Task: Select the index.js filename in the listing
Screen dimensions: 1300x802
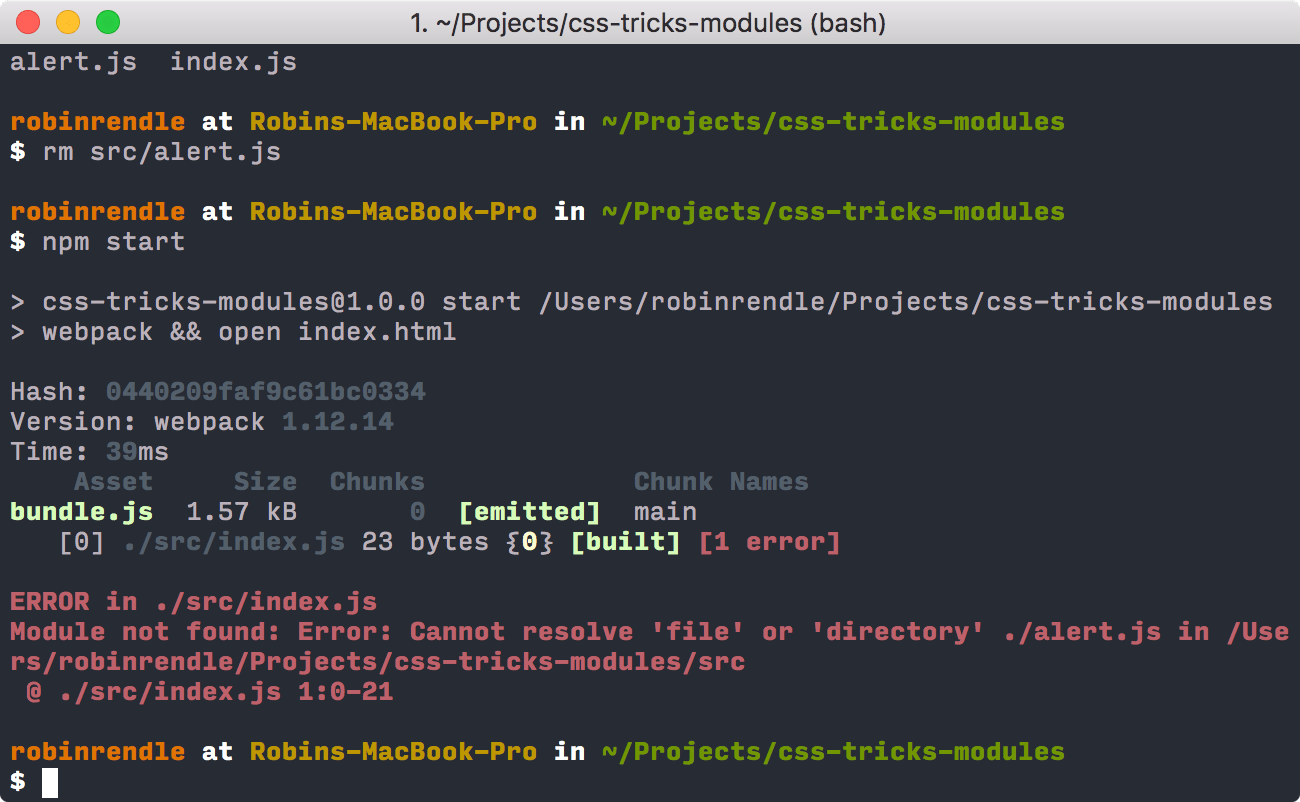Action: pyautogui.click(x=232, y=62)
